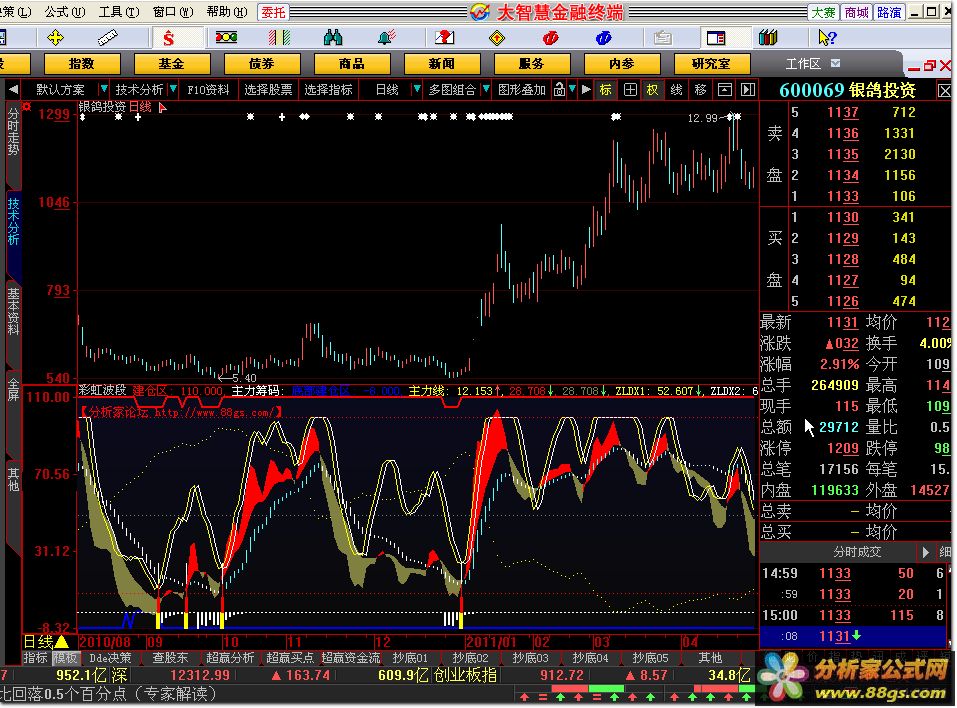Select the 模板 template tab
The height and width of the screenshot is (708, 957).
tap(65, 658)
